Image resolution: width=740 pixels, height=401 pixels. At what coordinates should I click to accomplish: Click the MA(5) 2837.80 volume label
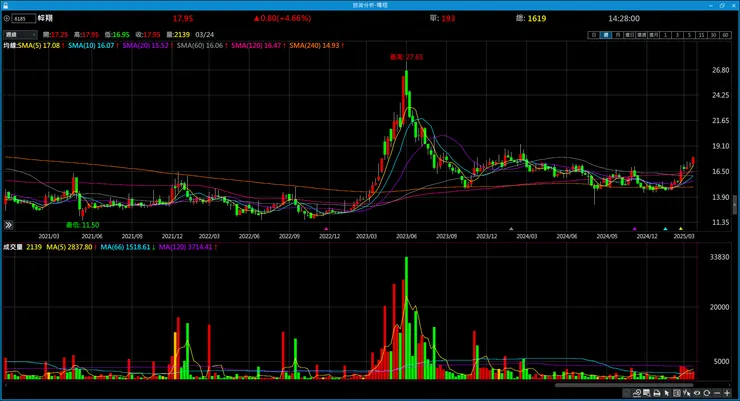[x=69, y=247]
